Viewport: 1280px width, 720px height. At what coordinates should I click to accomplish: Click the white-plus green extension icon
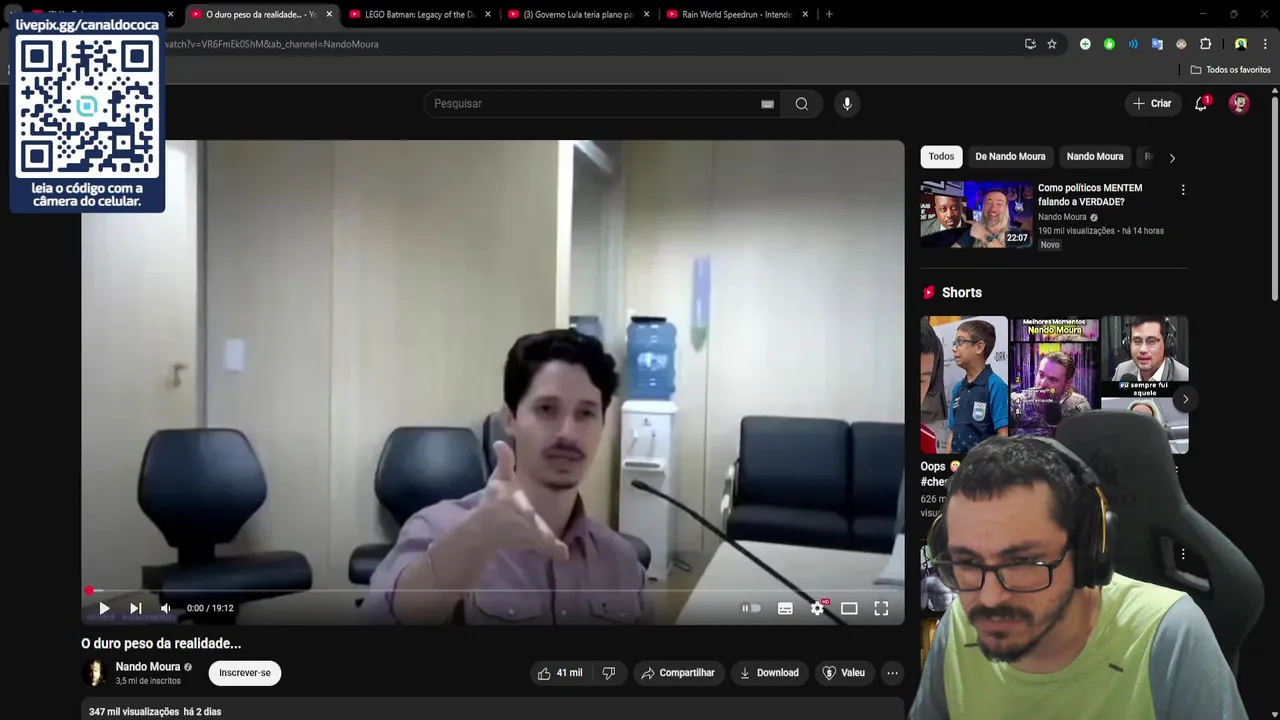1085,44
